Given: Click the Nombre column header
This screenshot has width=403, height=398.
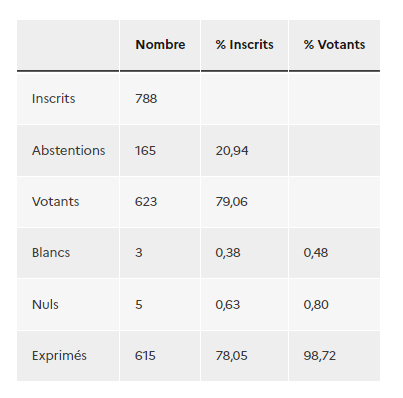Looking at the screenshot, I should click(x=160, y=45).
